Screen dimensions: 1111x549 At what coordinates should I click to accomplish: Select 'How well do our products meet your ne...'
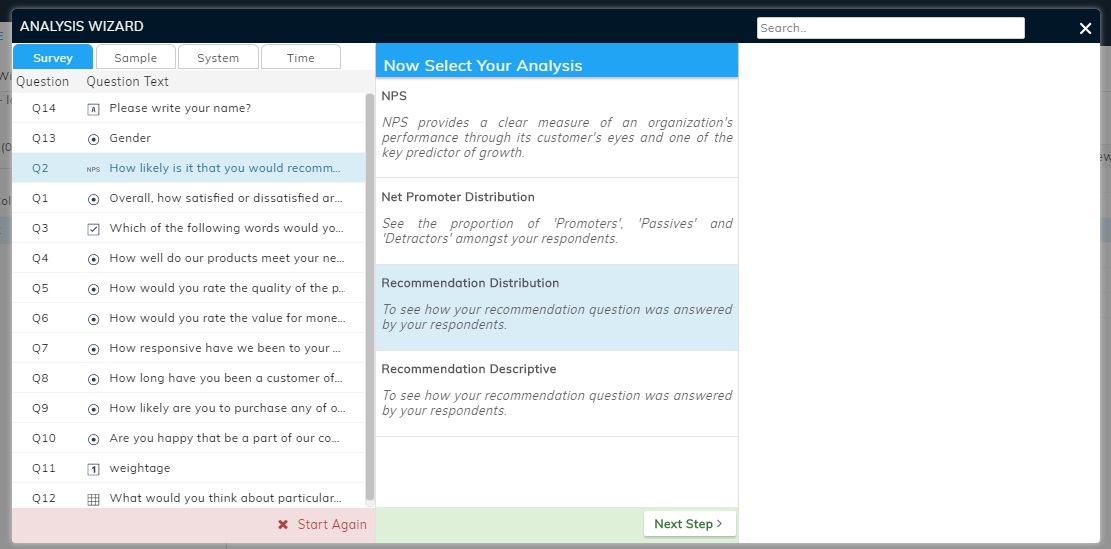pos(227,258)
